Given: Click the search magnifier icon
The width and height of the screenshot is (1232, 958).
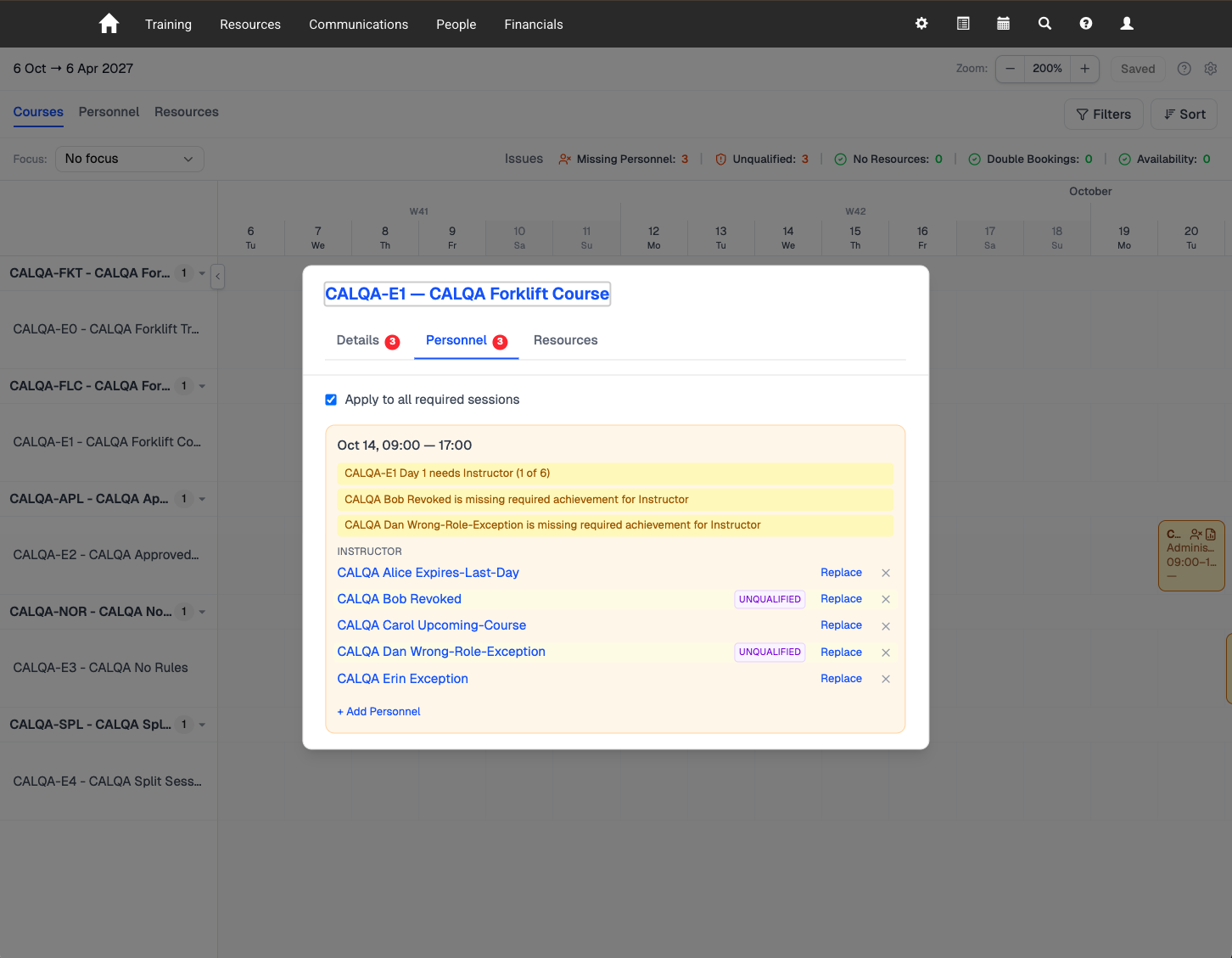Looking at the screenshot, I should click(x=1044, y=24).
